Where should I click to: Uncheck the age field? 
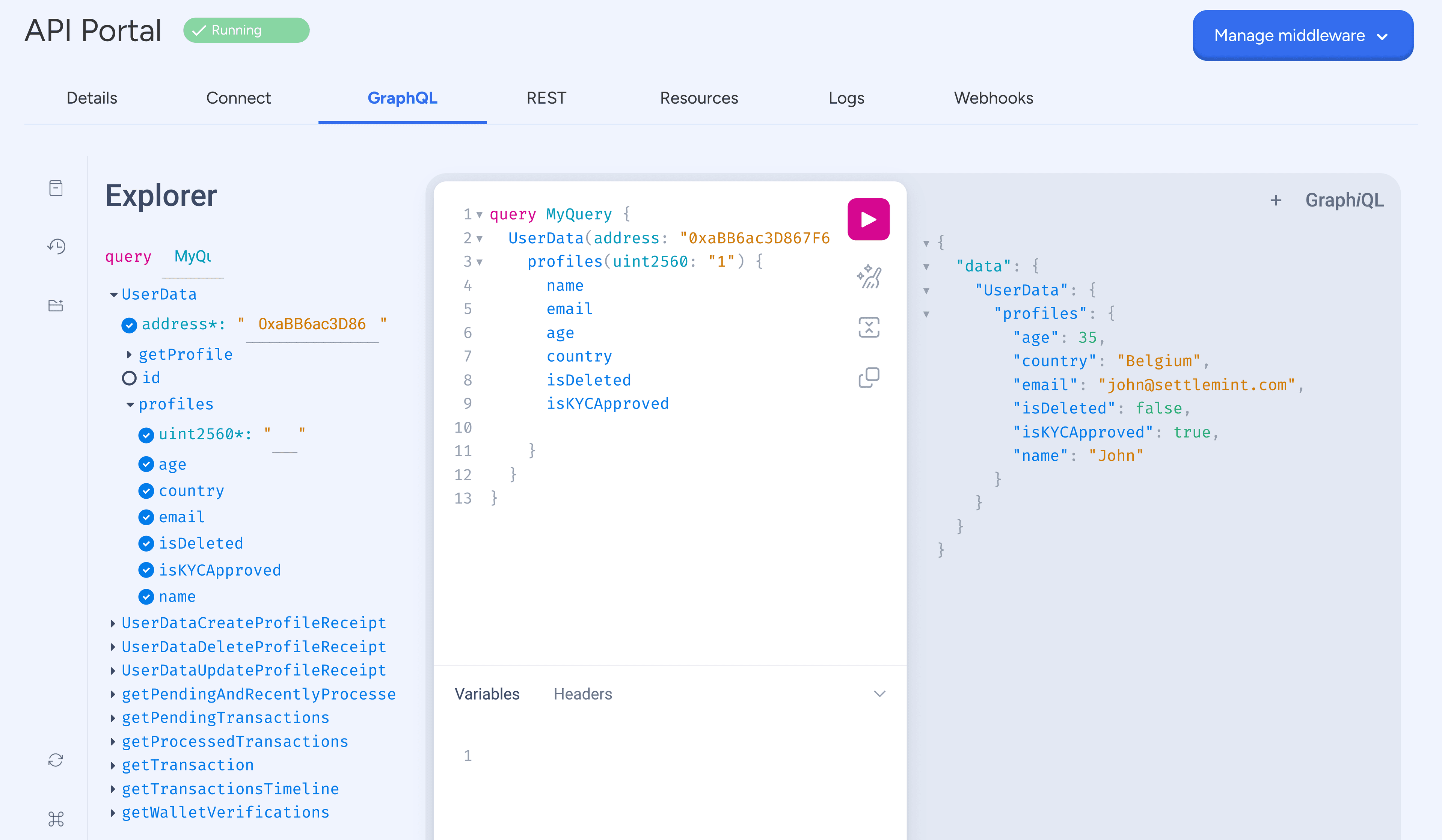tap(146, 464)
